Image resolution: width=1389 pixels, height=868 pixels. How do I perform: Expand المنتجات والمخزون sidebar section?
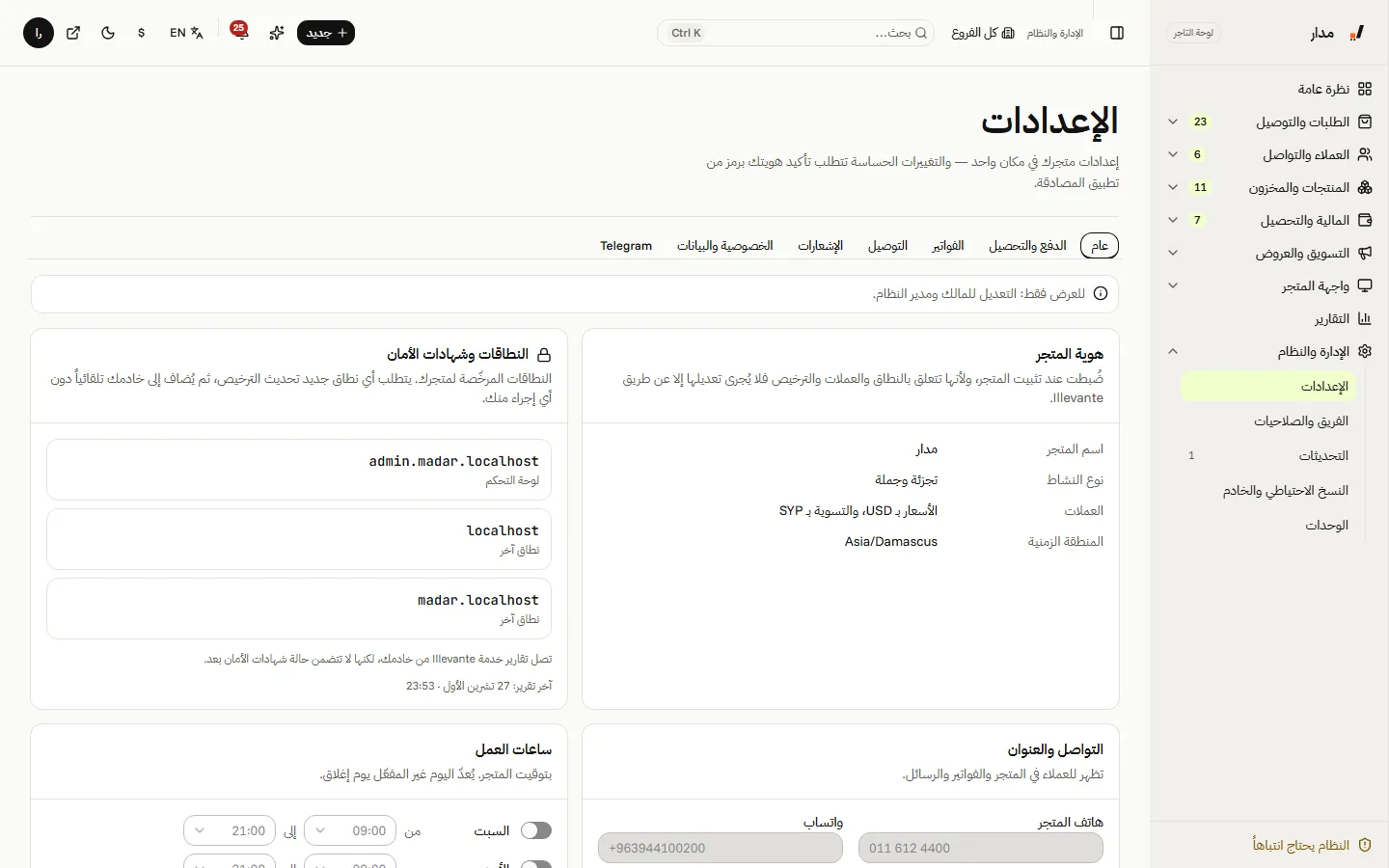pos(1173,187)
